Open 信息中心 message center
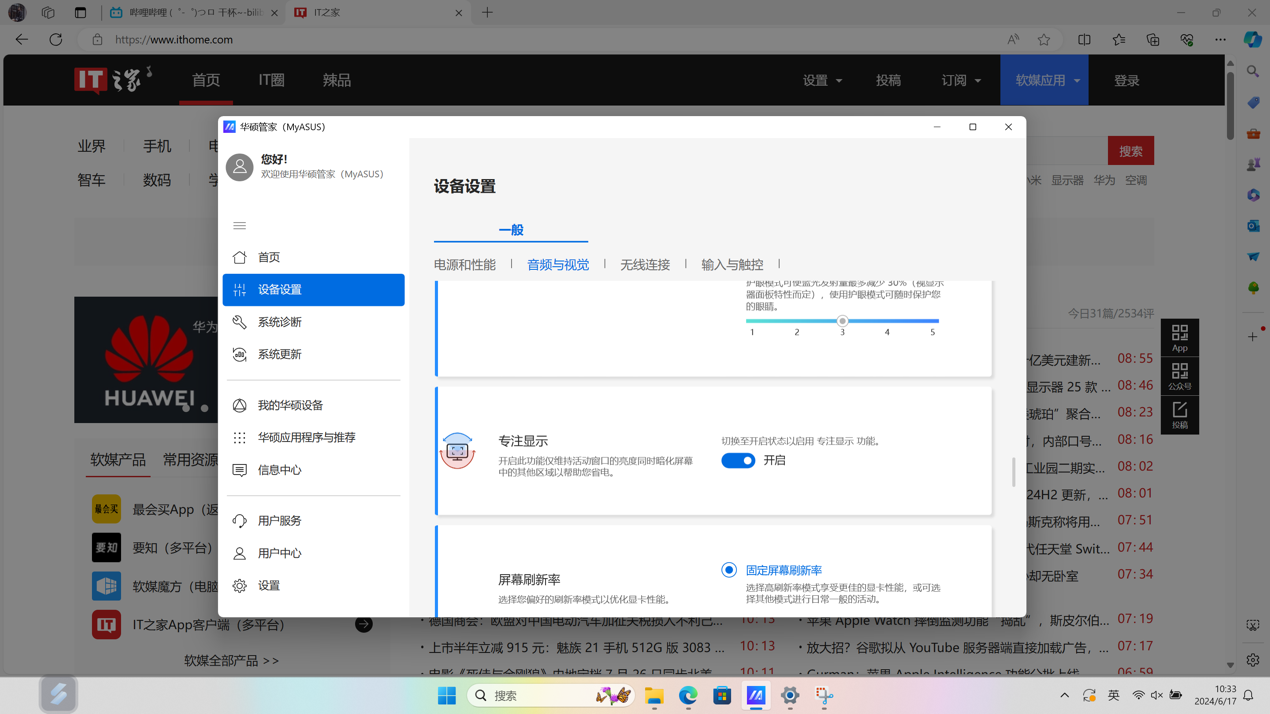Image resolution: width=1270 pixels, height=714 pixels. 279,470
